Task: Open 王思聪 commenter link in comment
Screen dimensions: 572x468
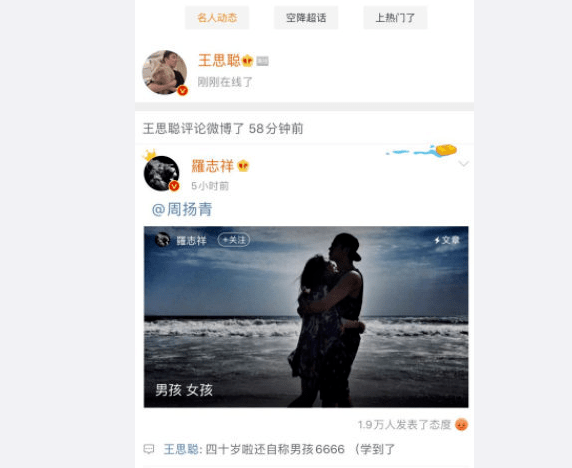Action: (181, 449)
